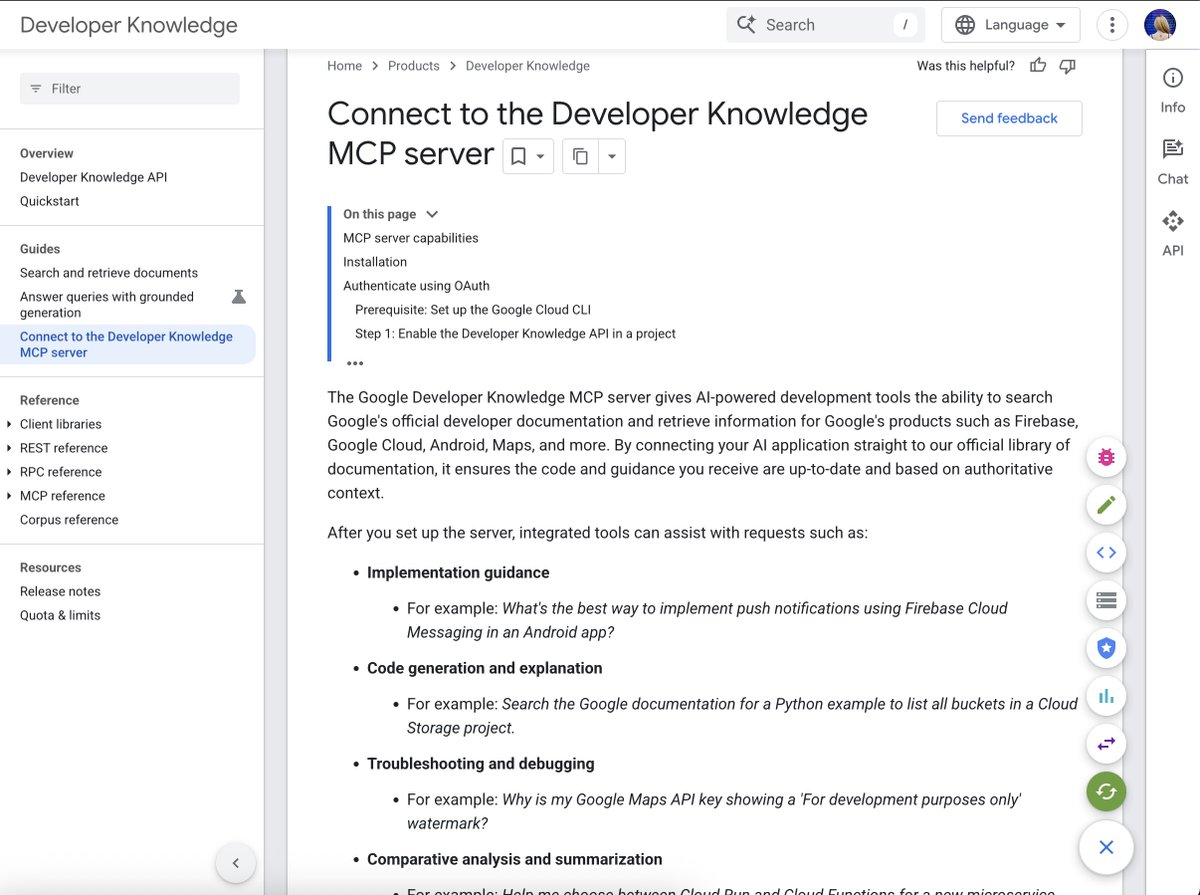Click the Guides sidebar heading
1200x895 pixels.
(40, 249)
